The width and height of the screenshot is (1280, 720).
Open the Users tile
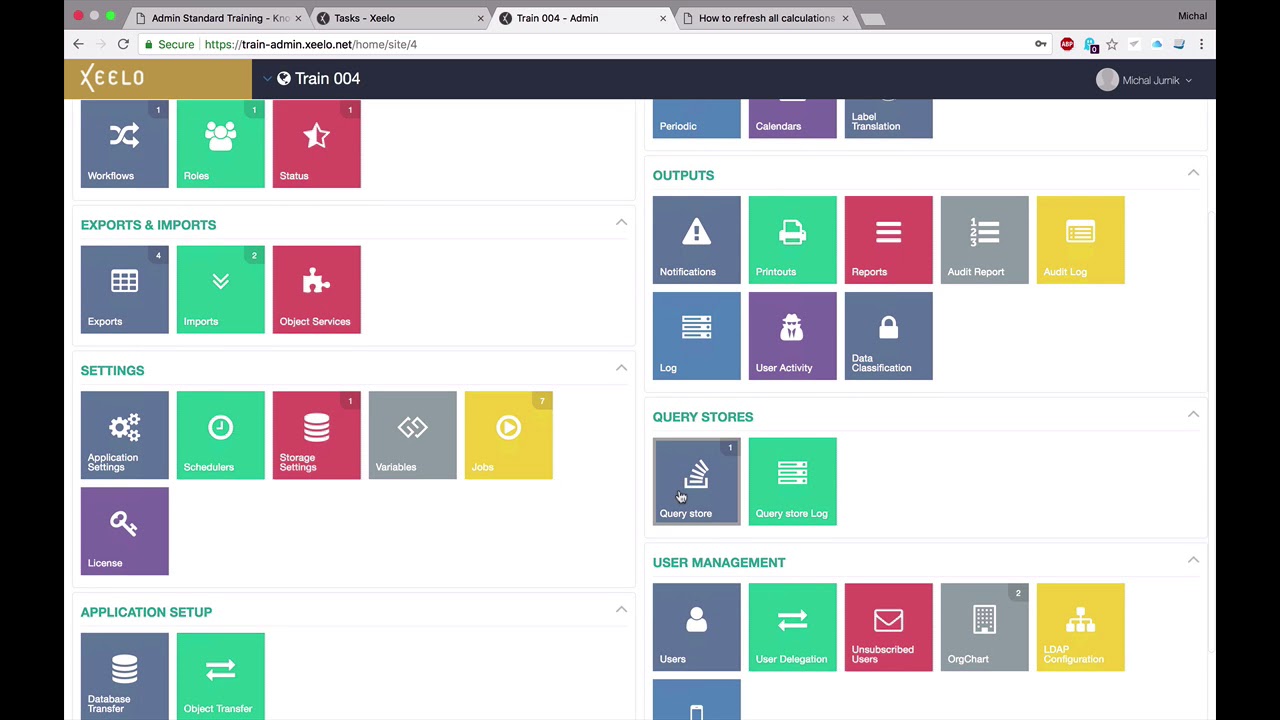(x=696, y=627)
